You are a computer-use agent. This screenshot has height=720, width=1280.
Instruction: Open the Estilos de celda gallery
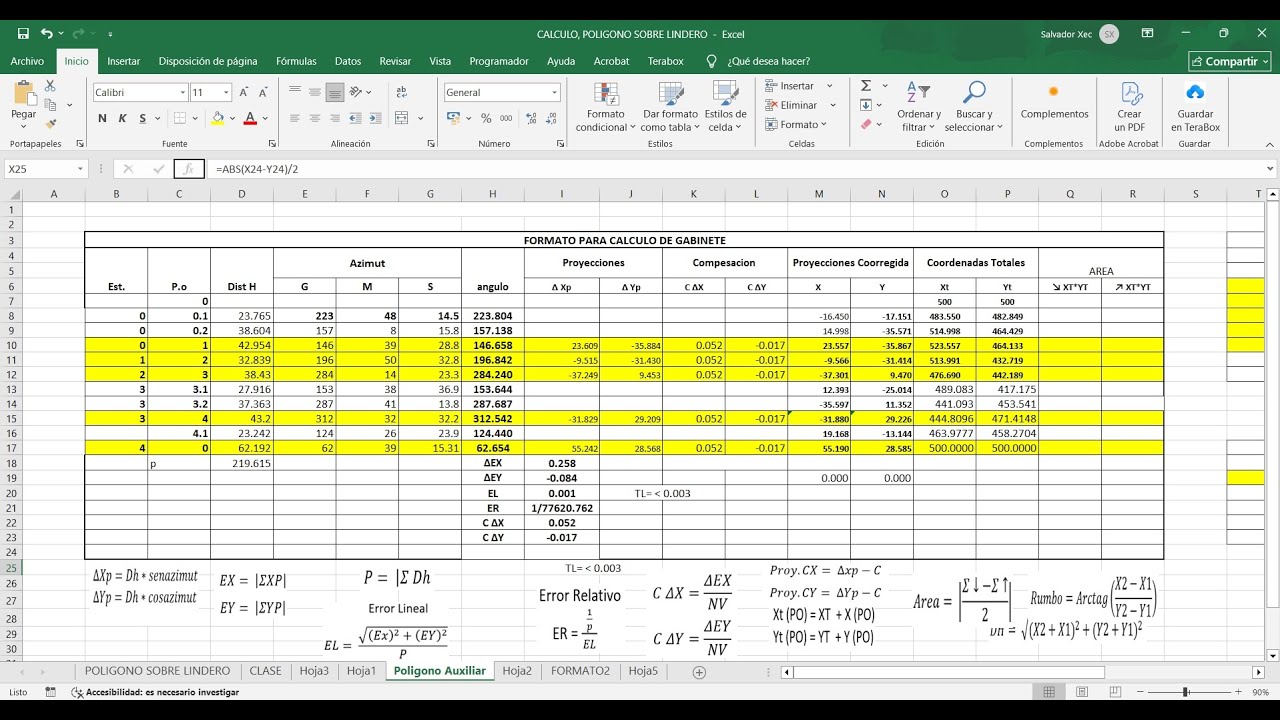[x=725, y=107]
